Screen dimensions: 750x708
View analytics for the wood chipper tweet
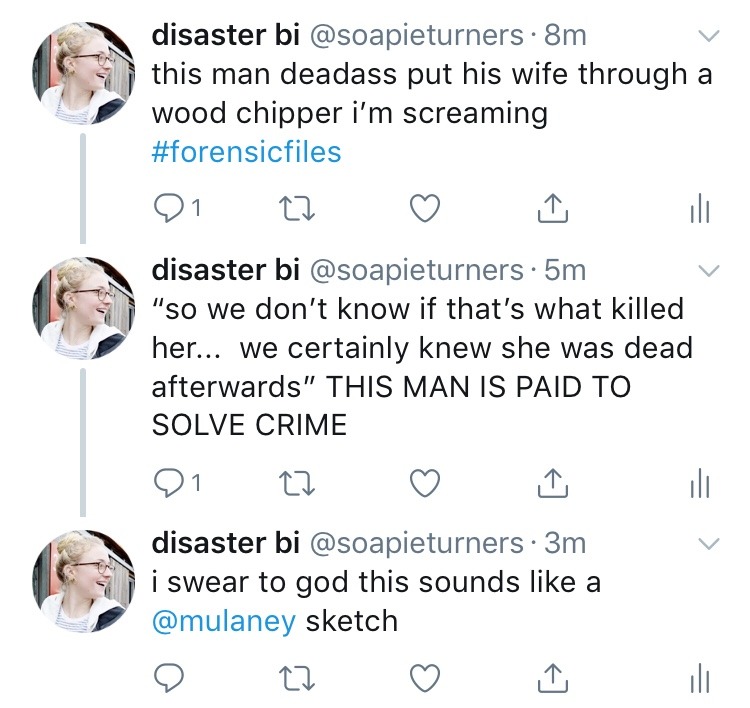(699, 209)
